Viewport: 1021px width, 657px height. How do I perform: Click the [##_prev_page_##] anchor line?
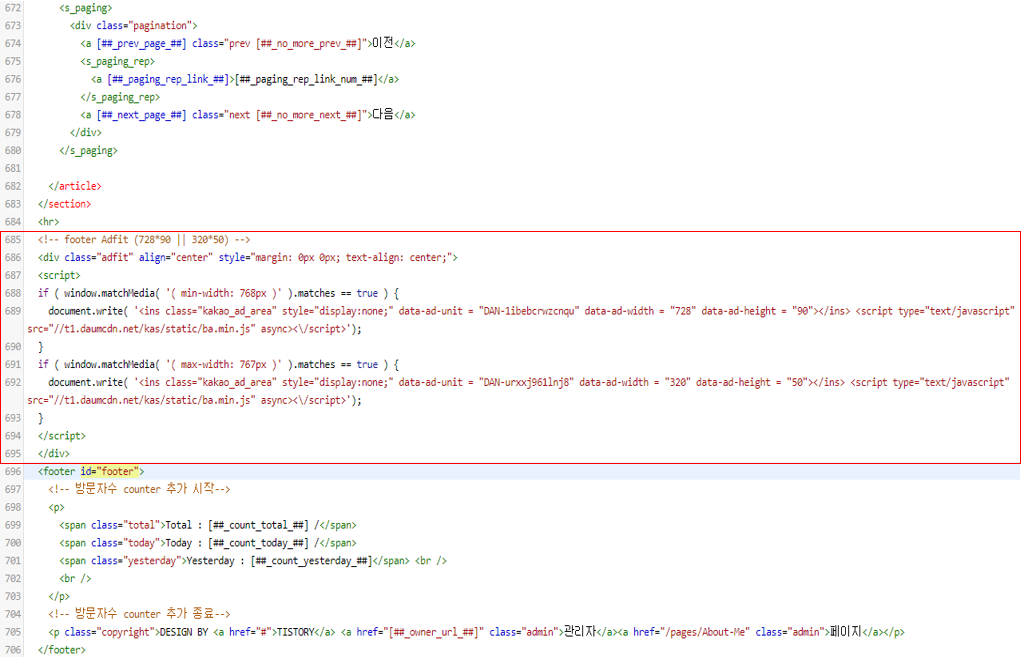click(x=248, y=44)
